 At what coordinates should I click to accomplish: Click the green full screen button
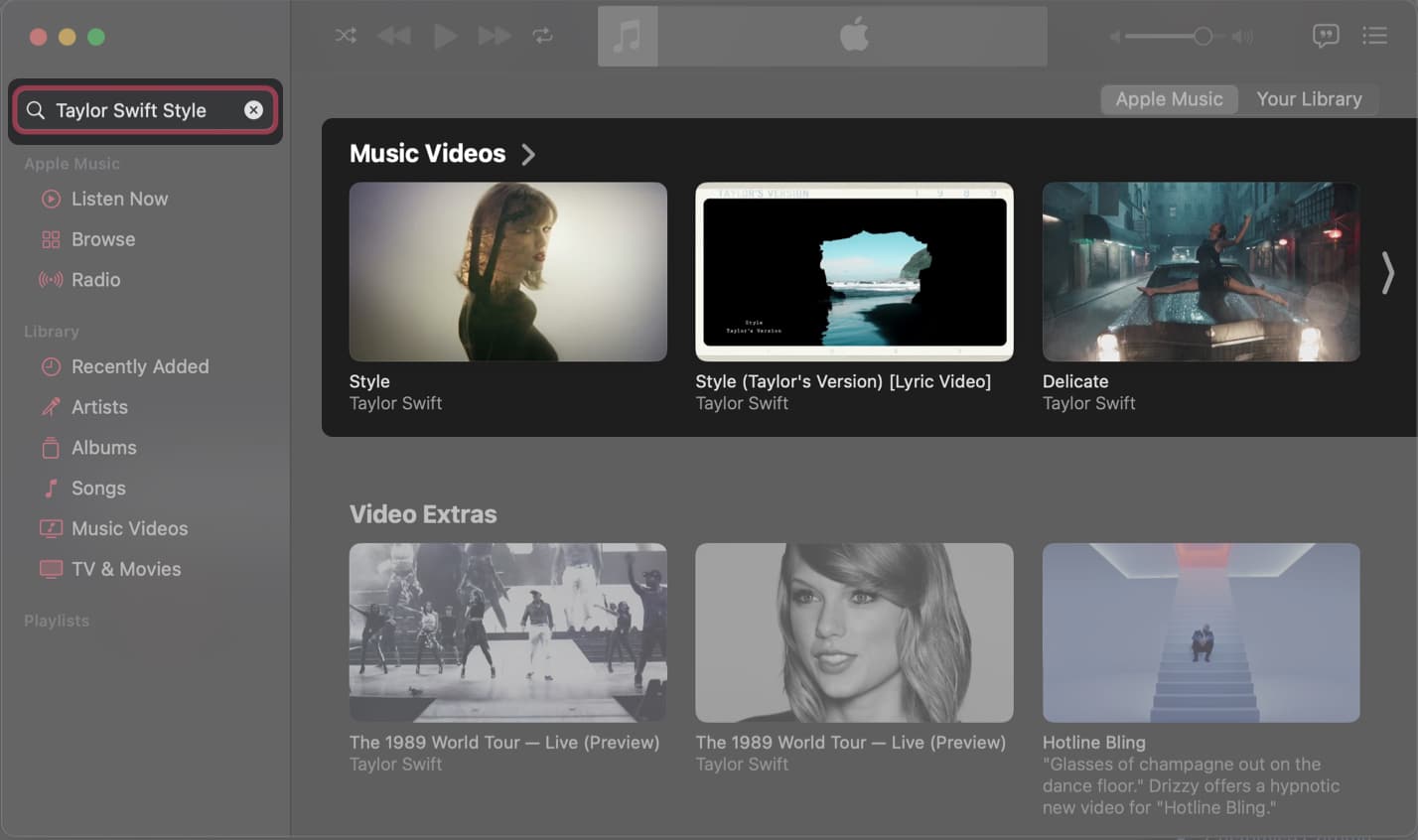point(96,37)
